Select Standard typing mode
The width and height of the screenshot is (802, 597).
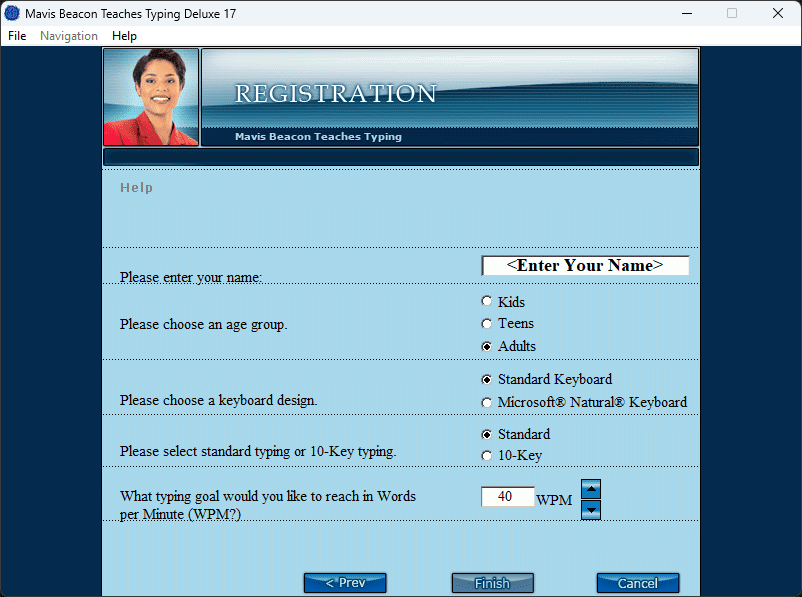[x=487, y=434]
